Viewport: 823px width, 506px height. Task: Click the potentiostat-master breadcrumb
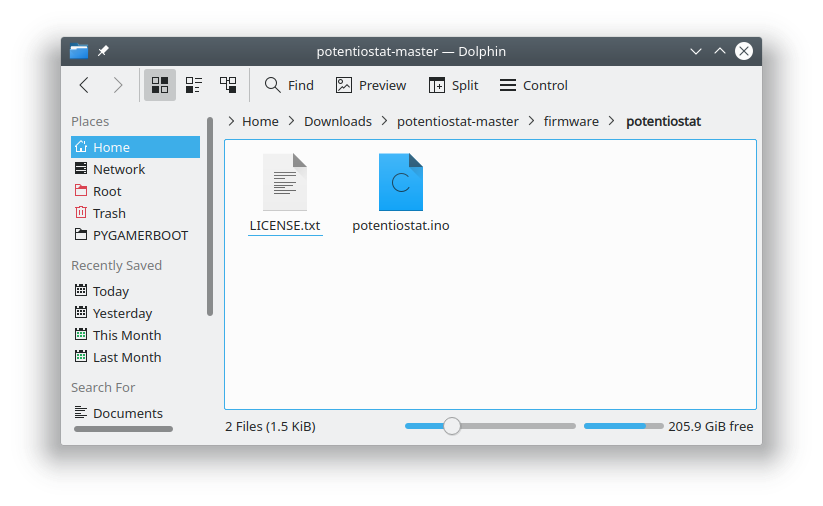click(x=458, y=121)
